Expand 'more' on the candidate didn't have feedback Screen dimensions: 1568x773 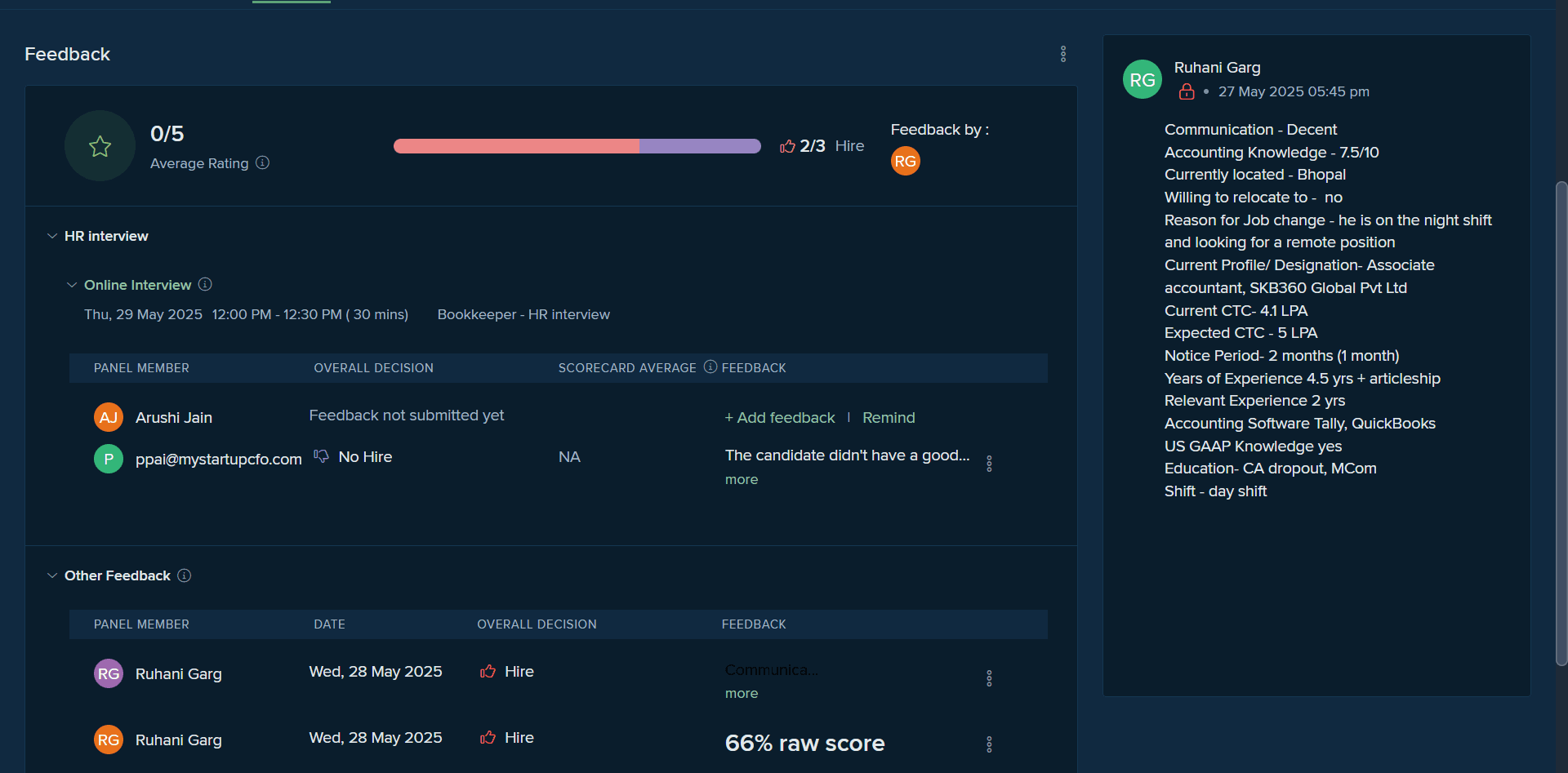742,480
